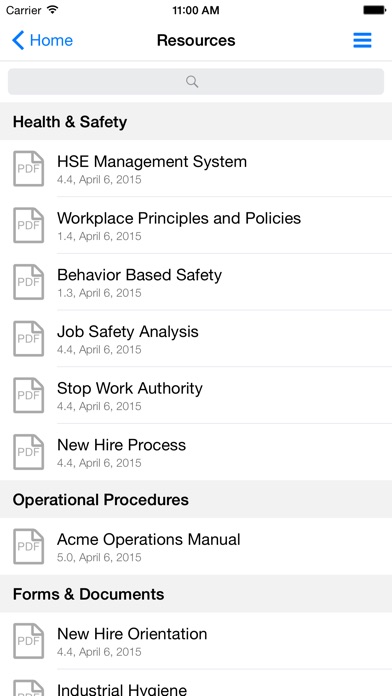392x696 pixels.
Task: Tap the back chevron beside Home
Action: 18,40
